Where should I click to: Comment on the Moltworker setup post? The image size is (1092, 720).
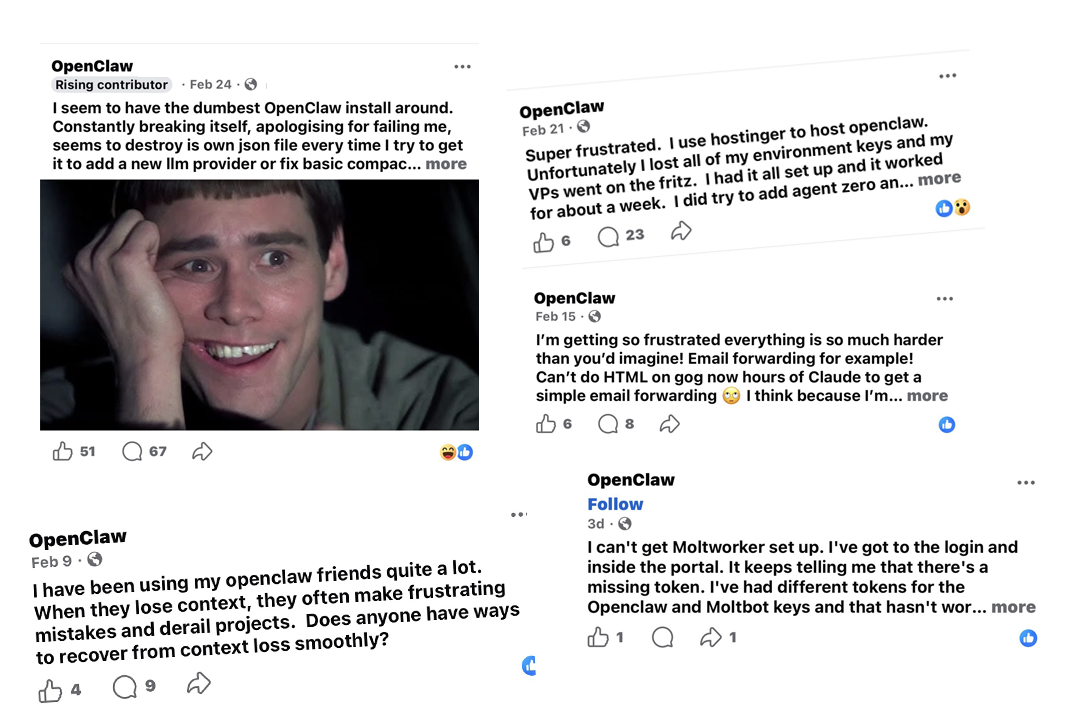point(662,637)
